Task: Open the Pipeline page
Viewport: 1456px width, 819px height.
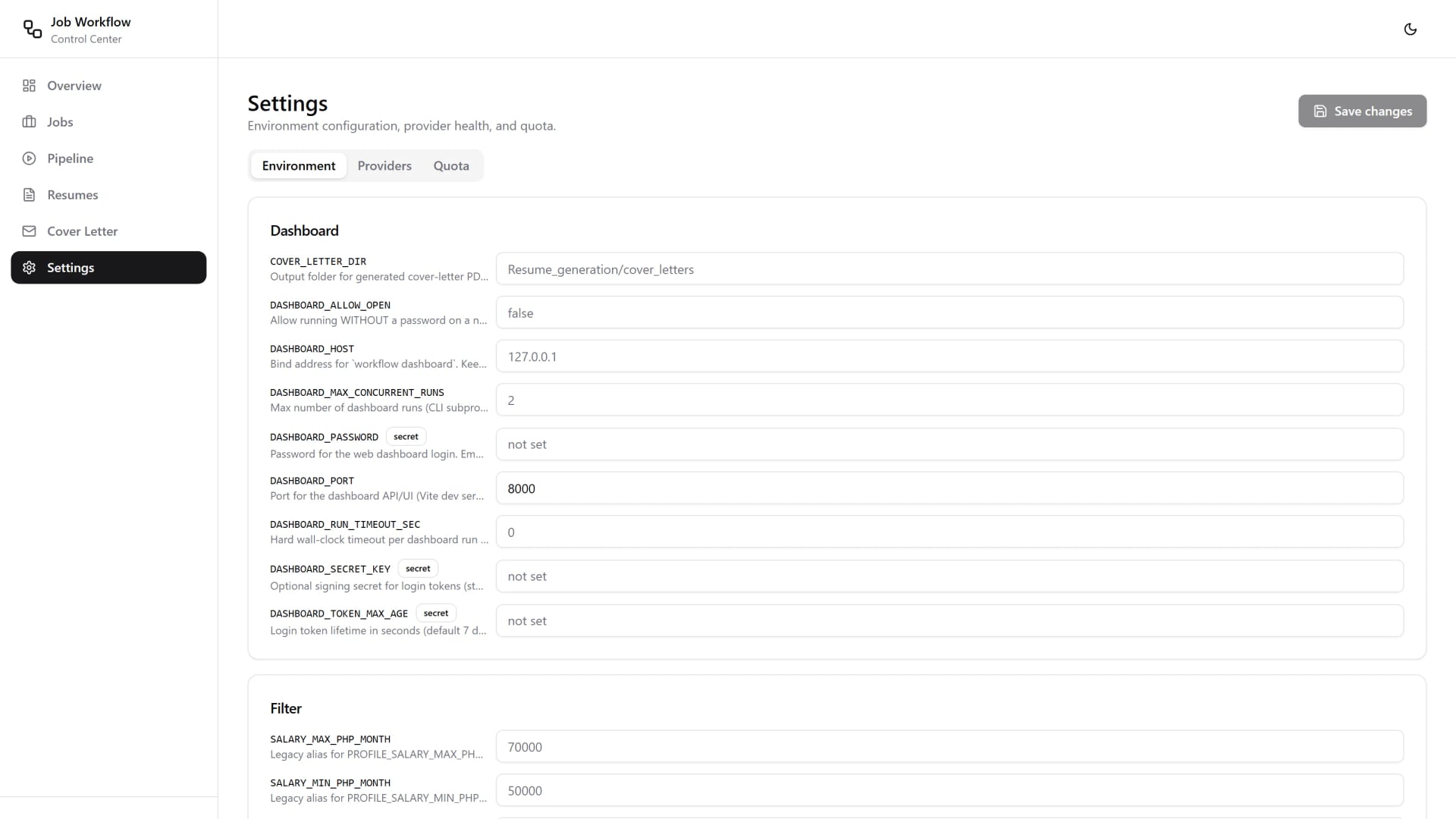Action: pyautogui.click(x=108, y=158)
